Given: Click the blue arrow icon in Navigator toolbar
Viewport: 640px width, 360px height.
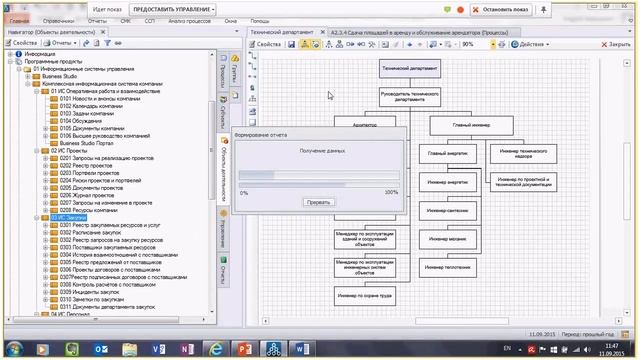Looking at the screenshot, I should (x=86, y=43).
